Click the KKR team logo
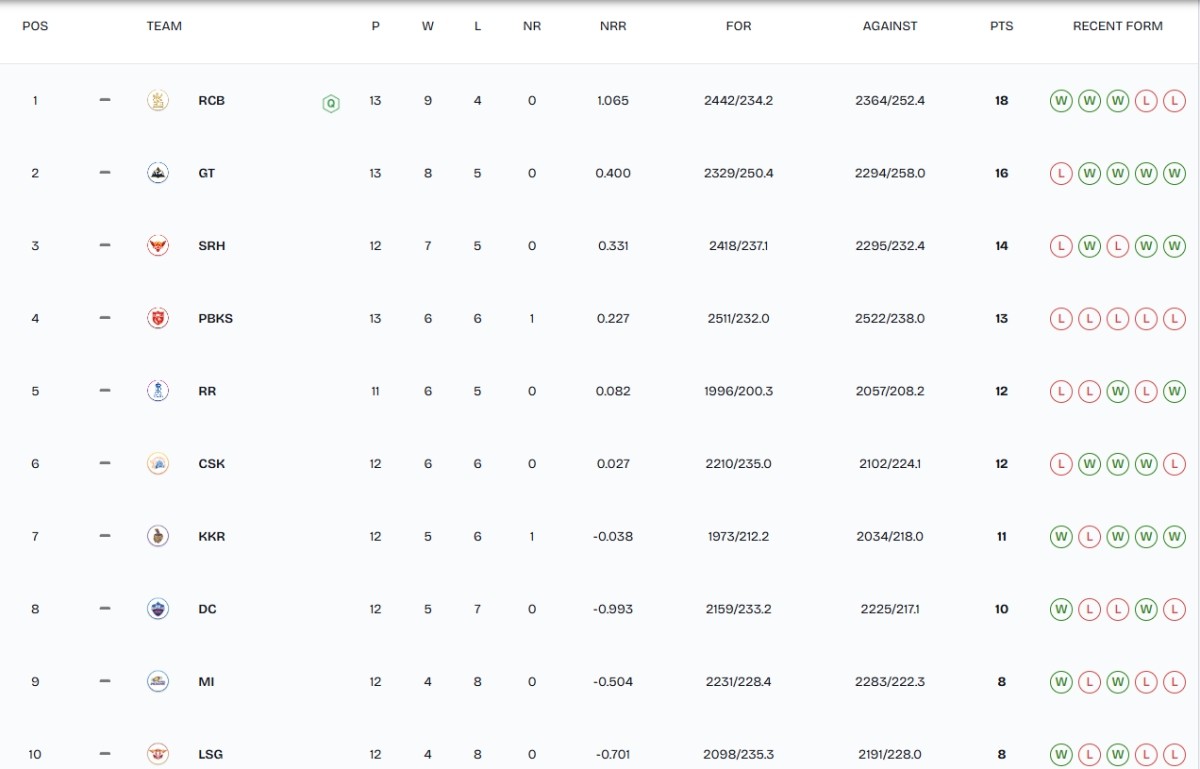The image size is (1200, 769). 158,537
